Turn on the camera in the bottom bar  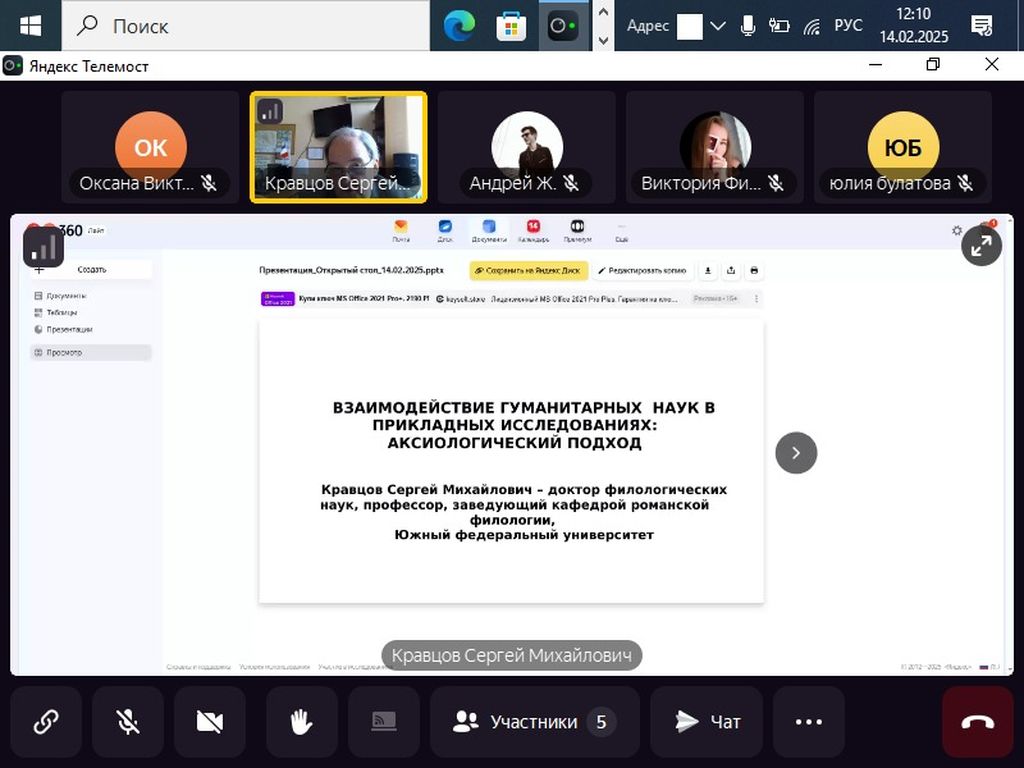click(x=210, y=722)
